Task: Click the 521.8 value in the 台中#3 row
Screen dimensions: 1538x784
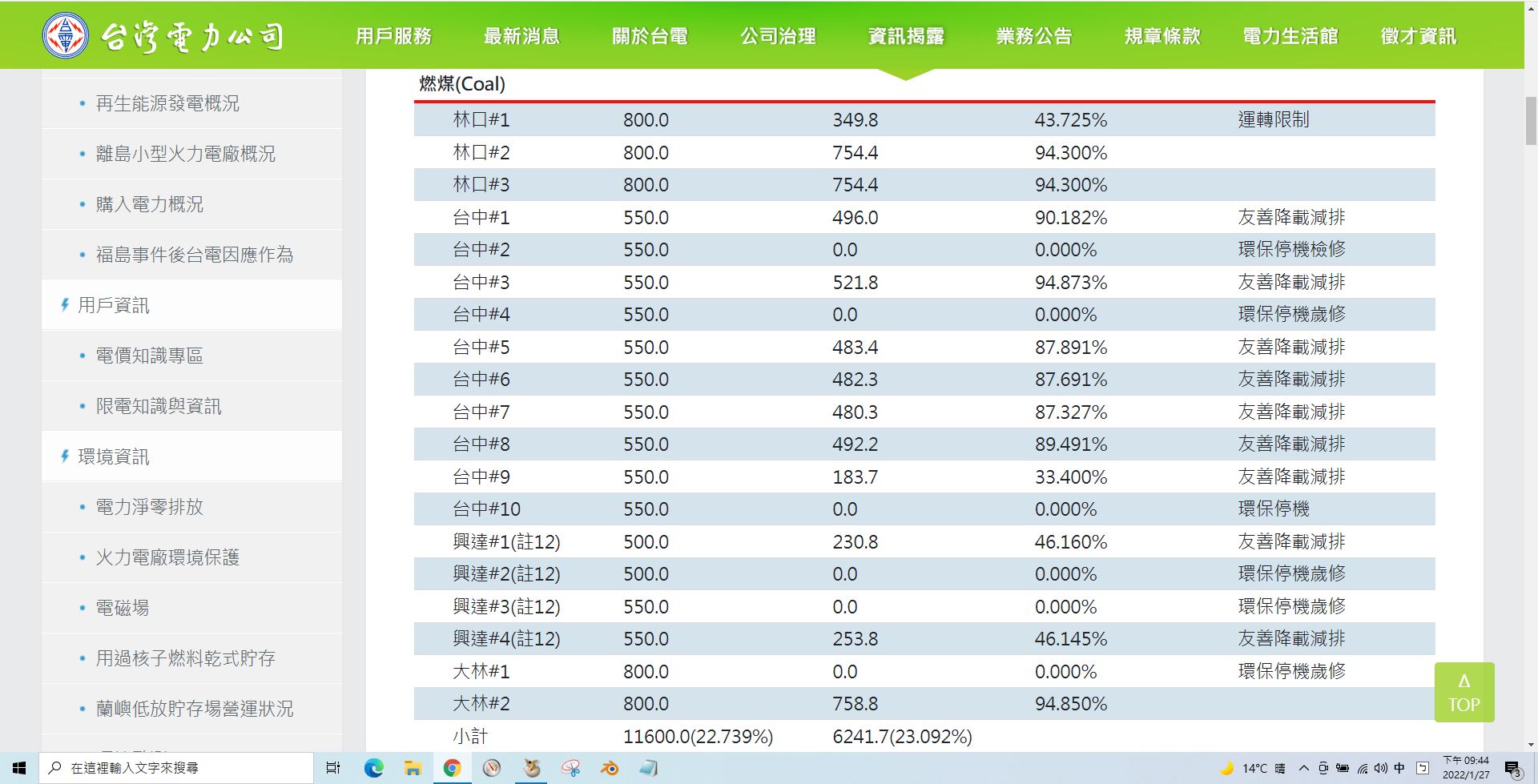Action: [855, 283]
